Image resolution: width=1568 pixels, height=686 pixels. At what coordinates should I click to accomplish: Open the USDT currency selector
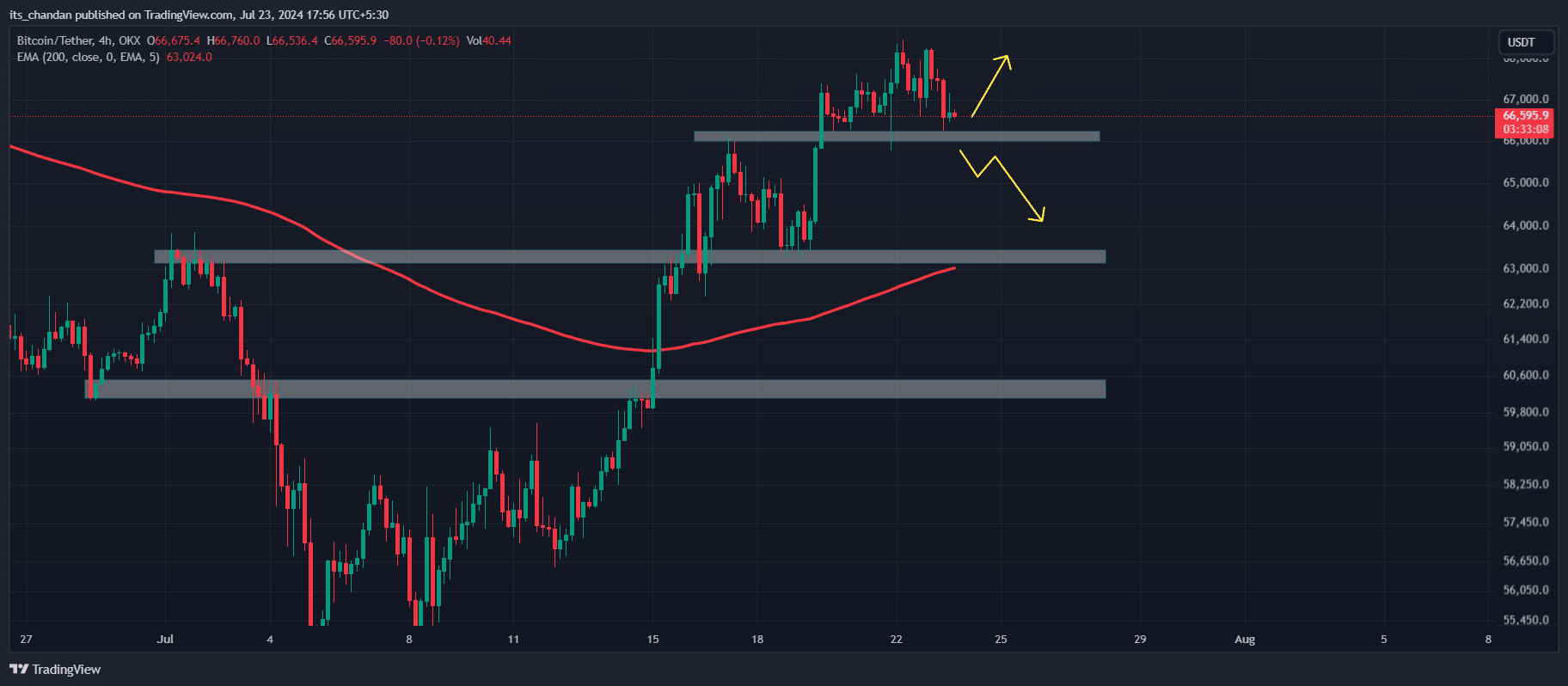click(1526, 42)
